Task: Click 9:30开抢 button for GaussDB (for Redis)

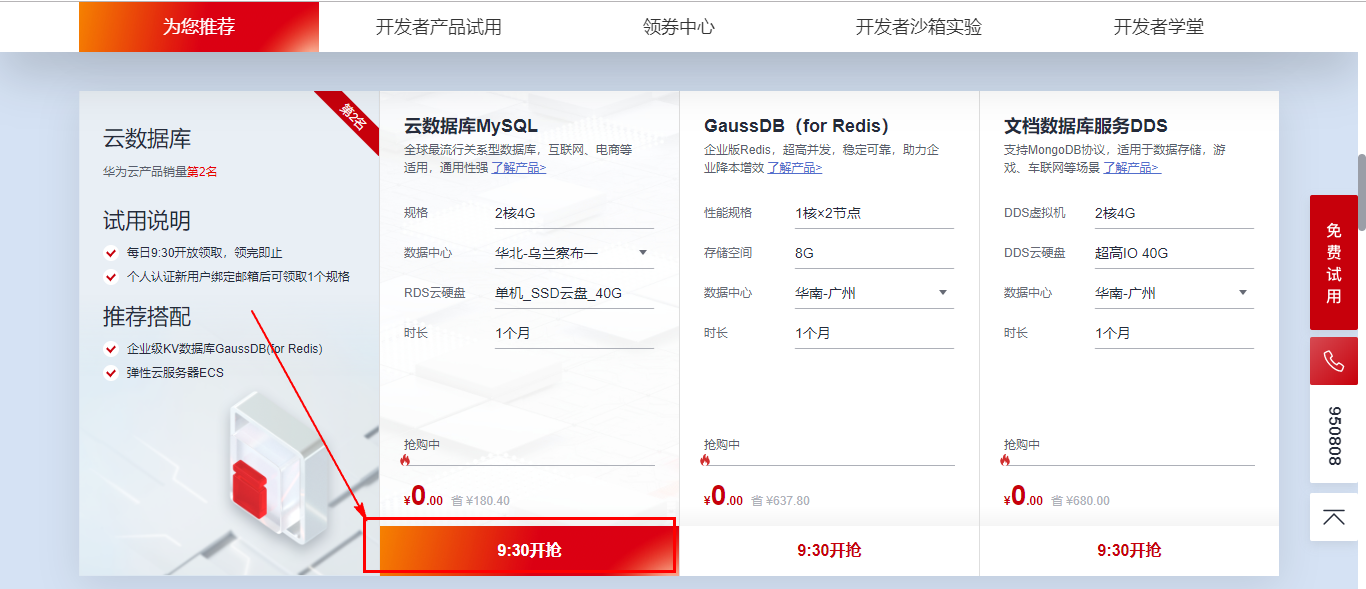Action: 829,550
